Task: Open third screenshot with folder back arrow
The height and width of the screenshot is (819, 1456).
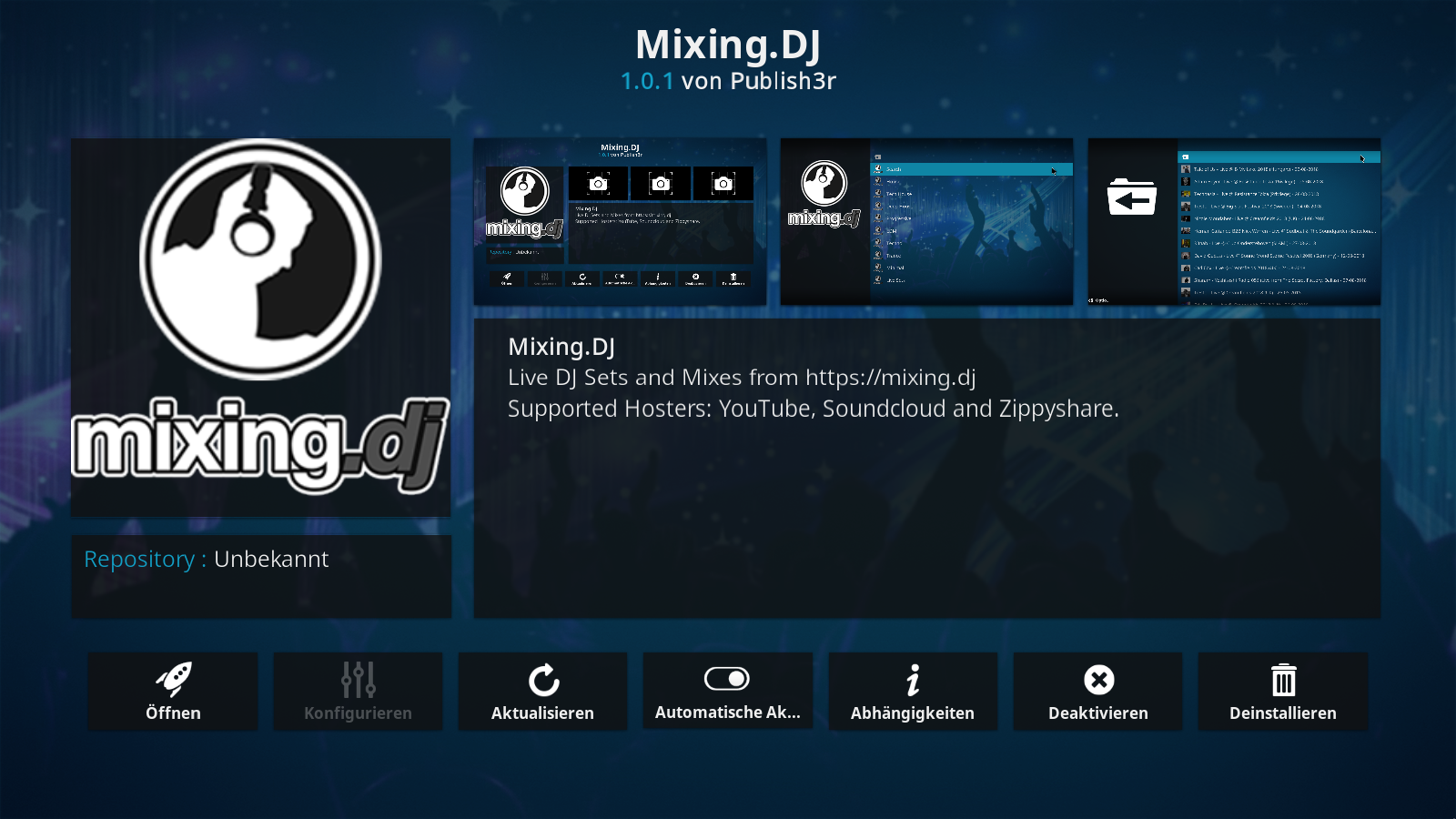Action: coord(1234,221)
